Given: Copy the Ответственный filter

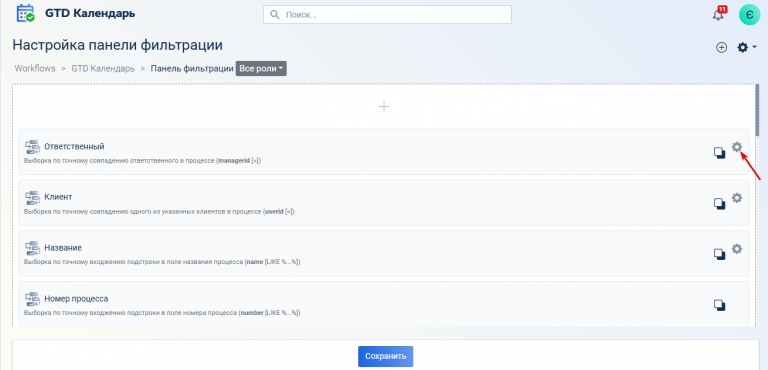Looking at the screenshot, I should tap(719, 153).
